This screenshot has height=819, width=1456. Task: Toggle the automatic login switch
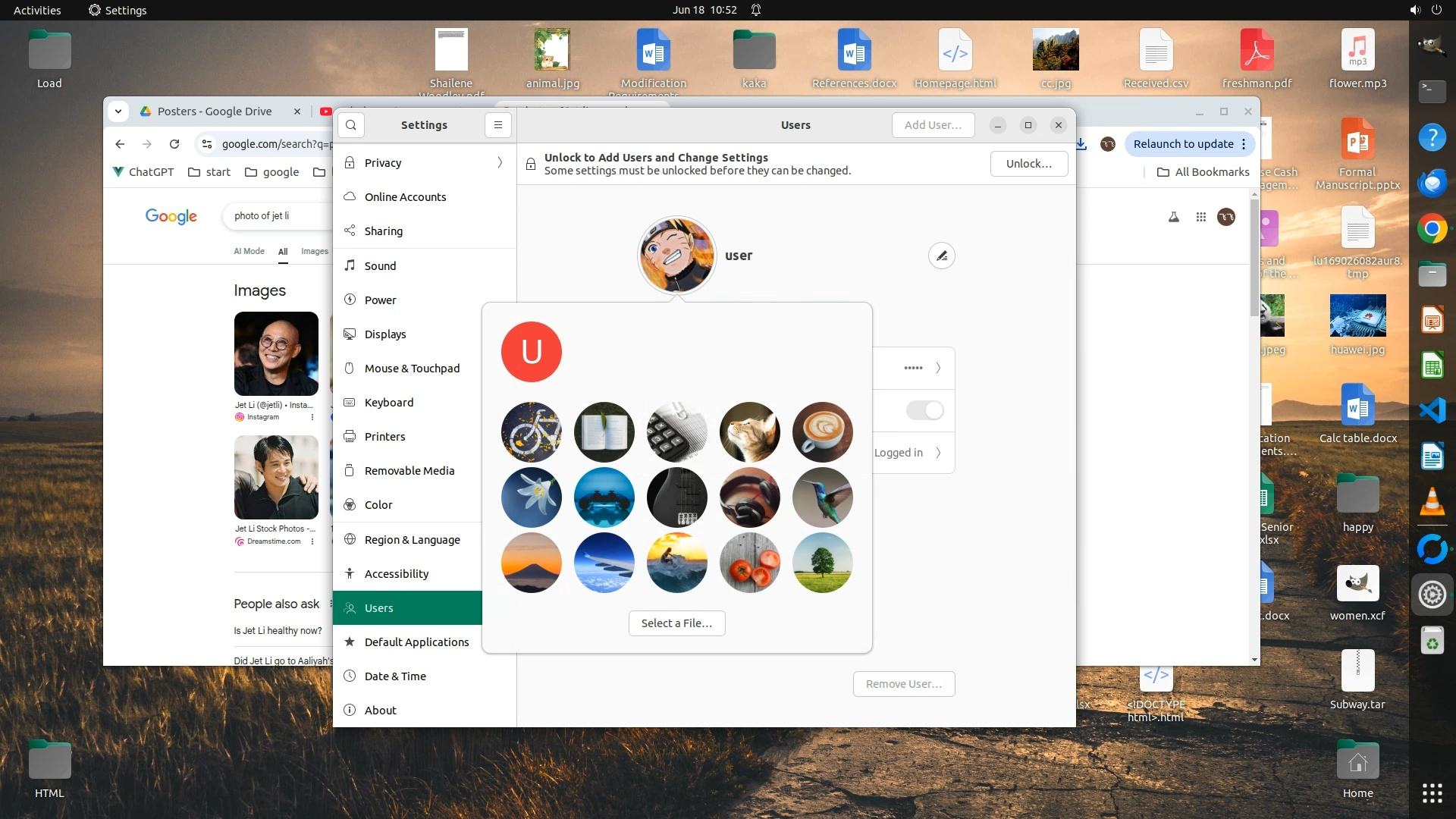pos(924,410)
